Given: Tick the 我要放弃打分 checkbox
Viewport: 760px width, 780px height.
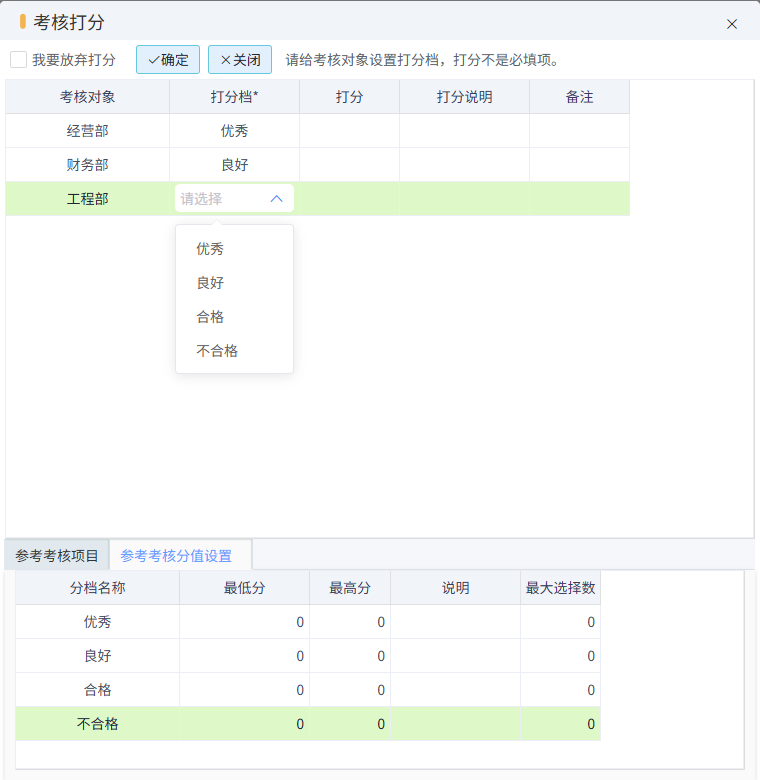Looking at the screenshot, I should pos(18,60).
